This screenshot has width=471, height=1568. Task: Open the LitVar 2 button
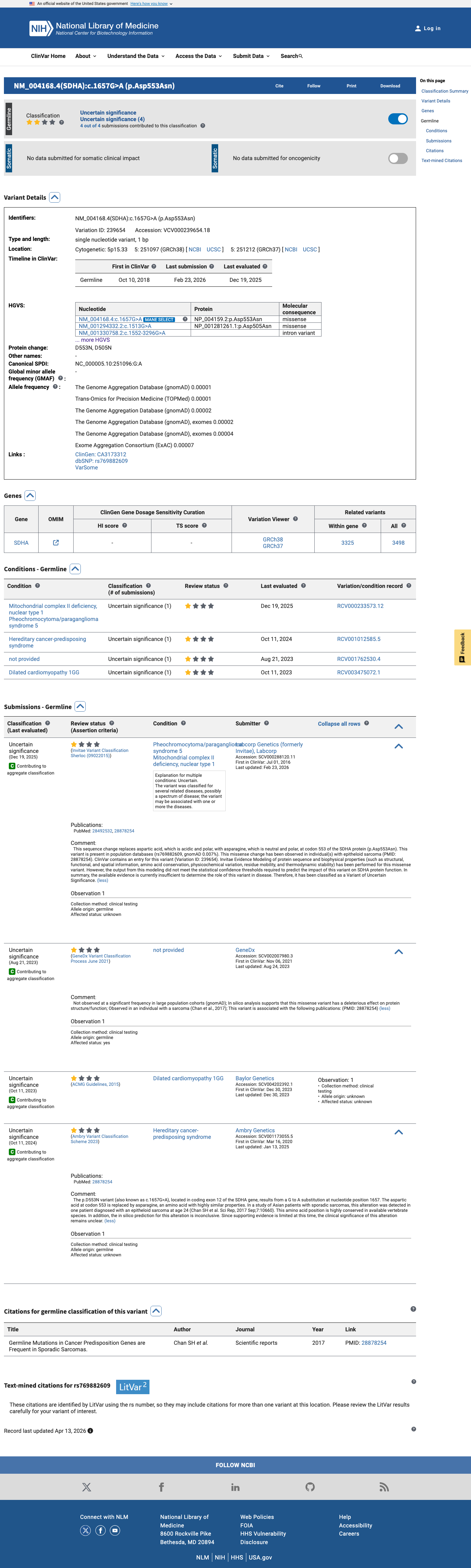(x=133, y=1387)
